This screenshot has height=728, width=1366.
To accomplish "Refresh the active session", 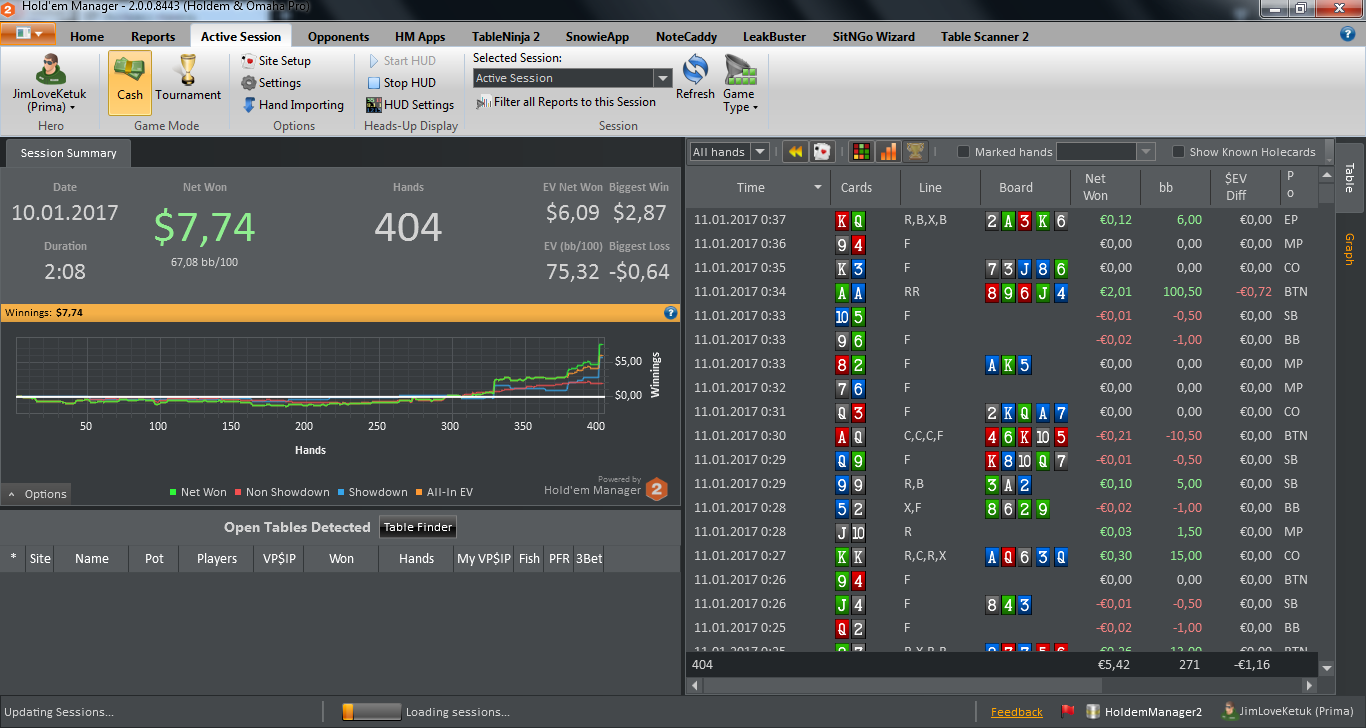I will tap(695, 78).
